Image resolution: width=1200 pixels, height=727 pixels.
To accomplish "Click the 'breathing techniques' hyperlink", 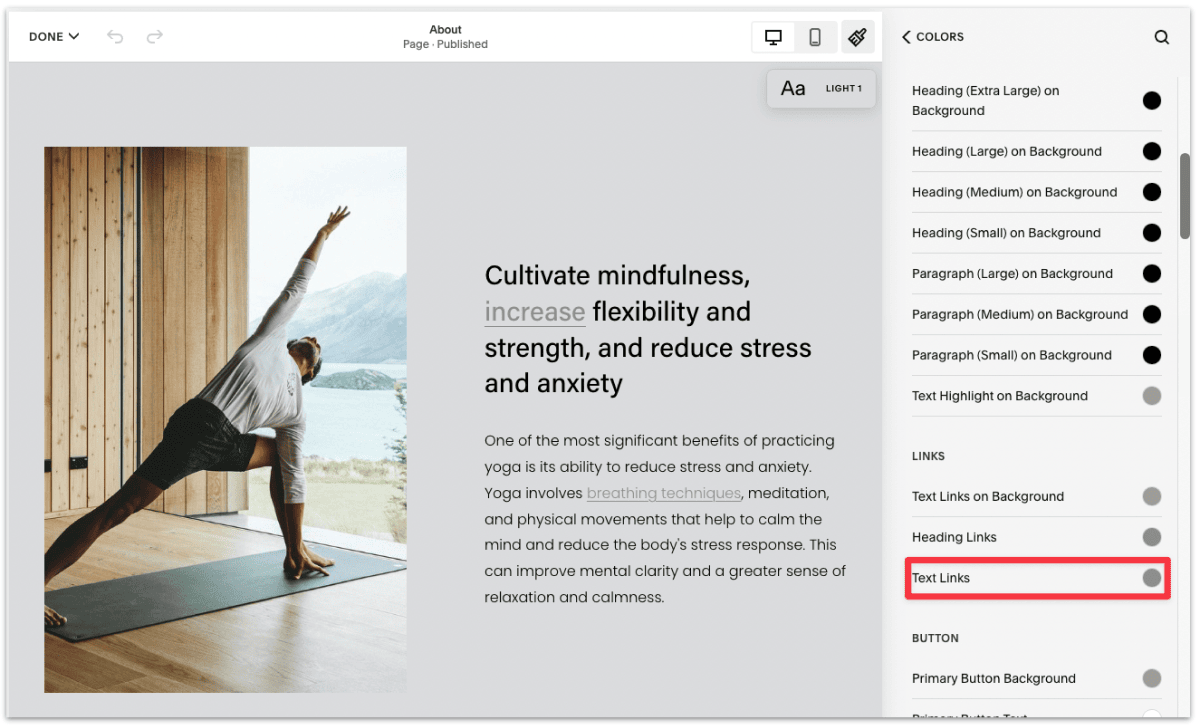I will coord(663,493).
